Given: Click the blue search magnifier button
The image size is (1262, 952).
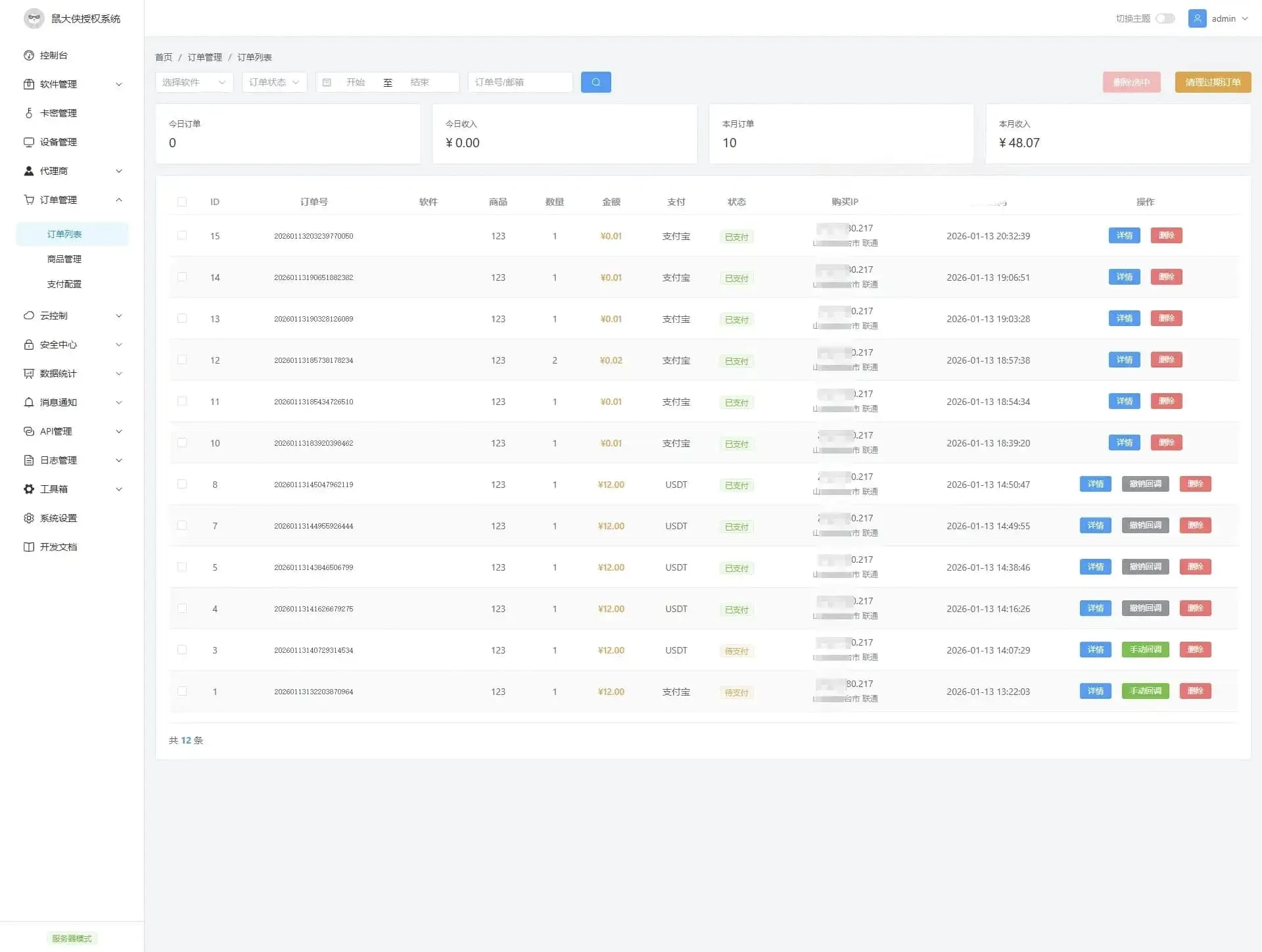Looking at the screenshot, I should point(596,82).
